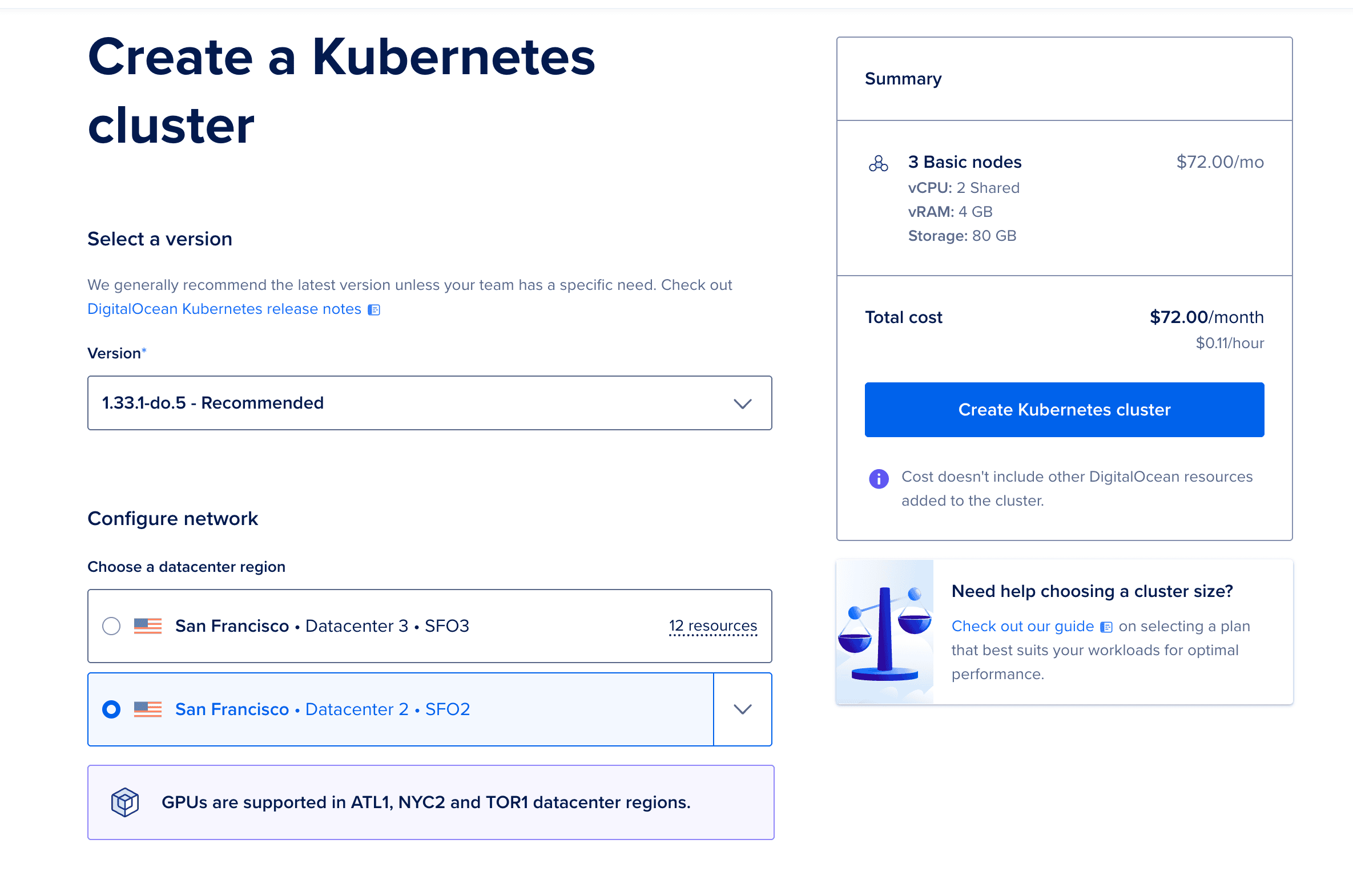Click the document icon next to release notes

click(374, 309)
